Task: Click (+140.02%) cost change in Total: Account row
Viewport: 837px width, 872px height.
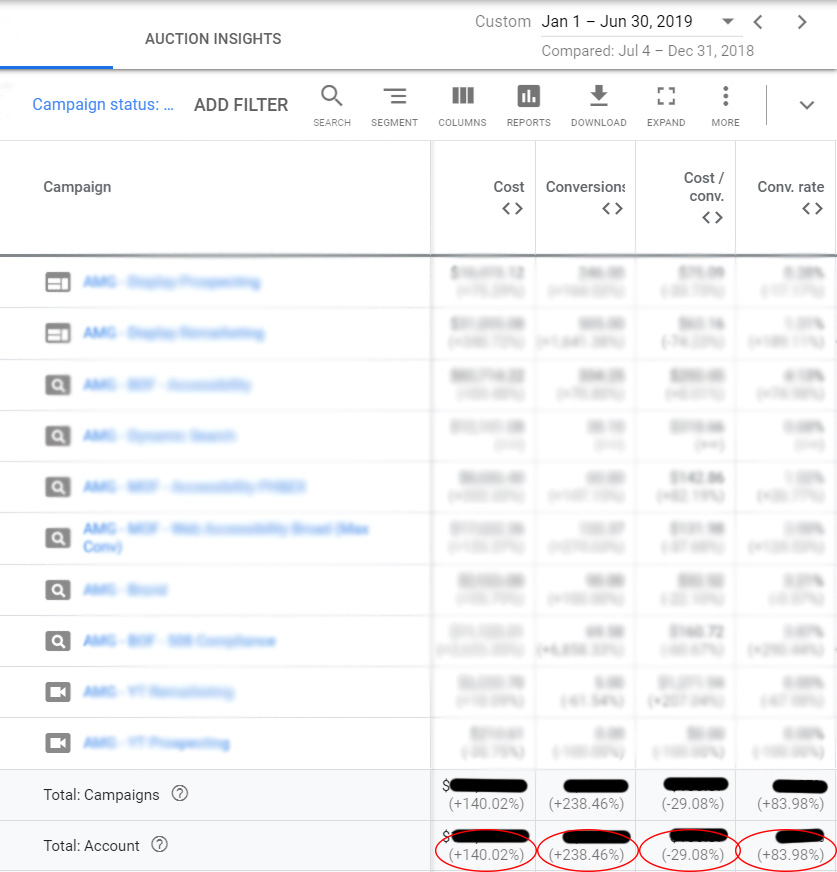Action: point(486,855)
